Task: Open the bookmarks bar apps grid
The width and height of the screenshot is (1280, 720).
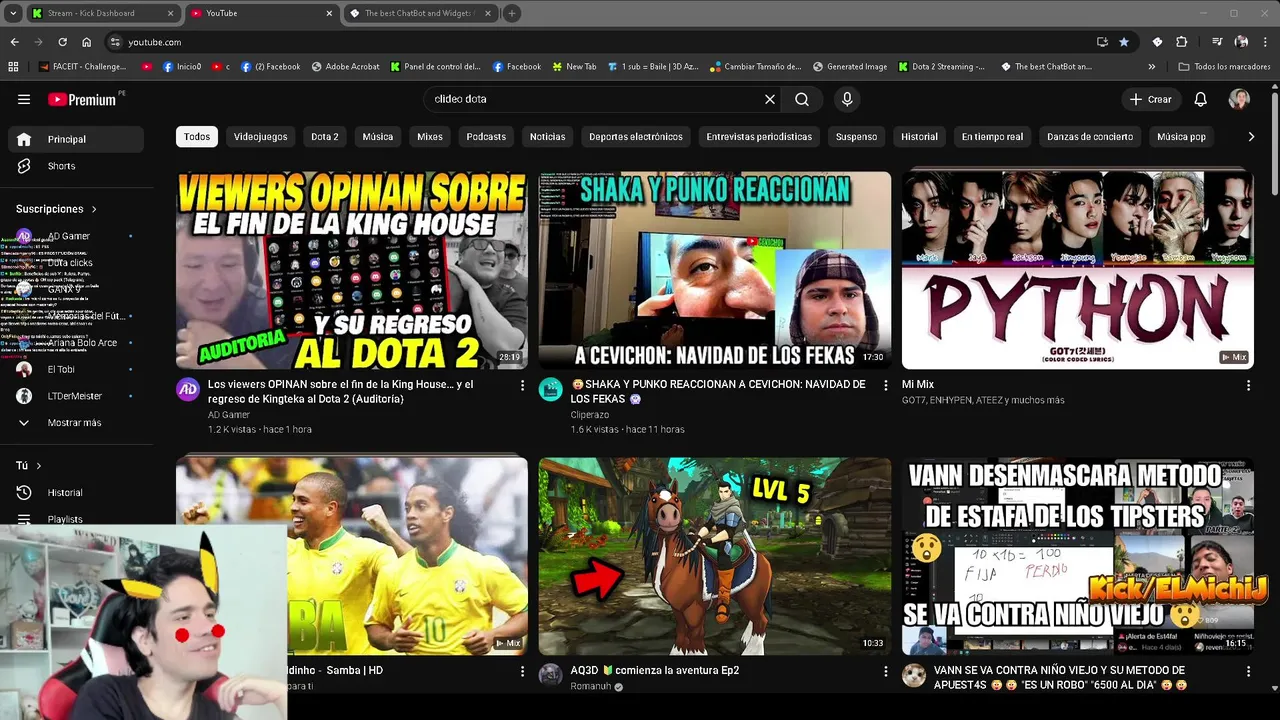Action: pos(13,67)
